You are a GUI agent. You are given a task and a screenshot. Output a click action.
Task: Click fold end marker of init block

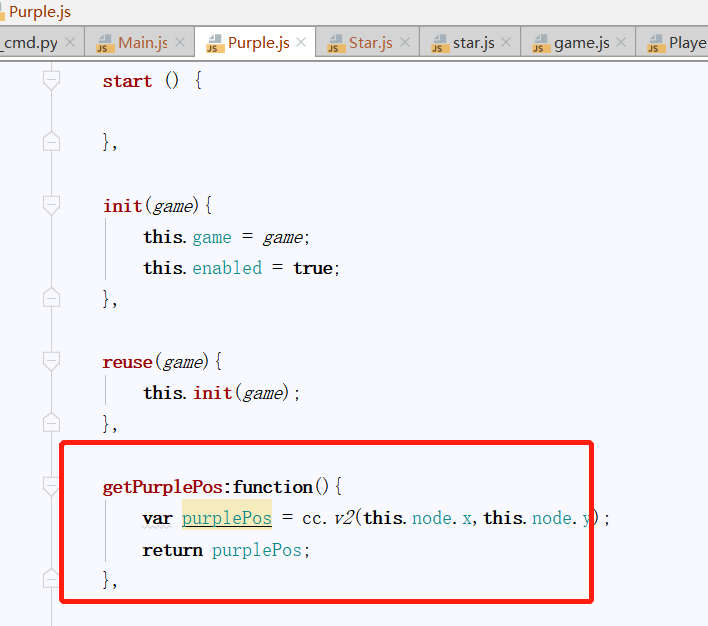[x=51, y=297]
